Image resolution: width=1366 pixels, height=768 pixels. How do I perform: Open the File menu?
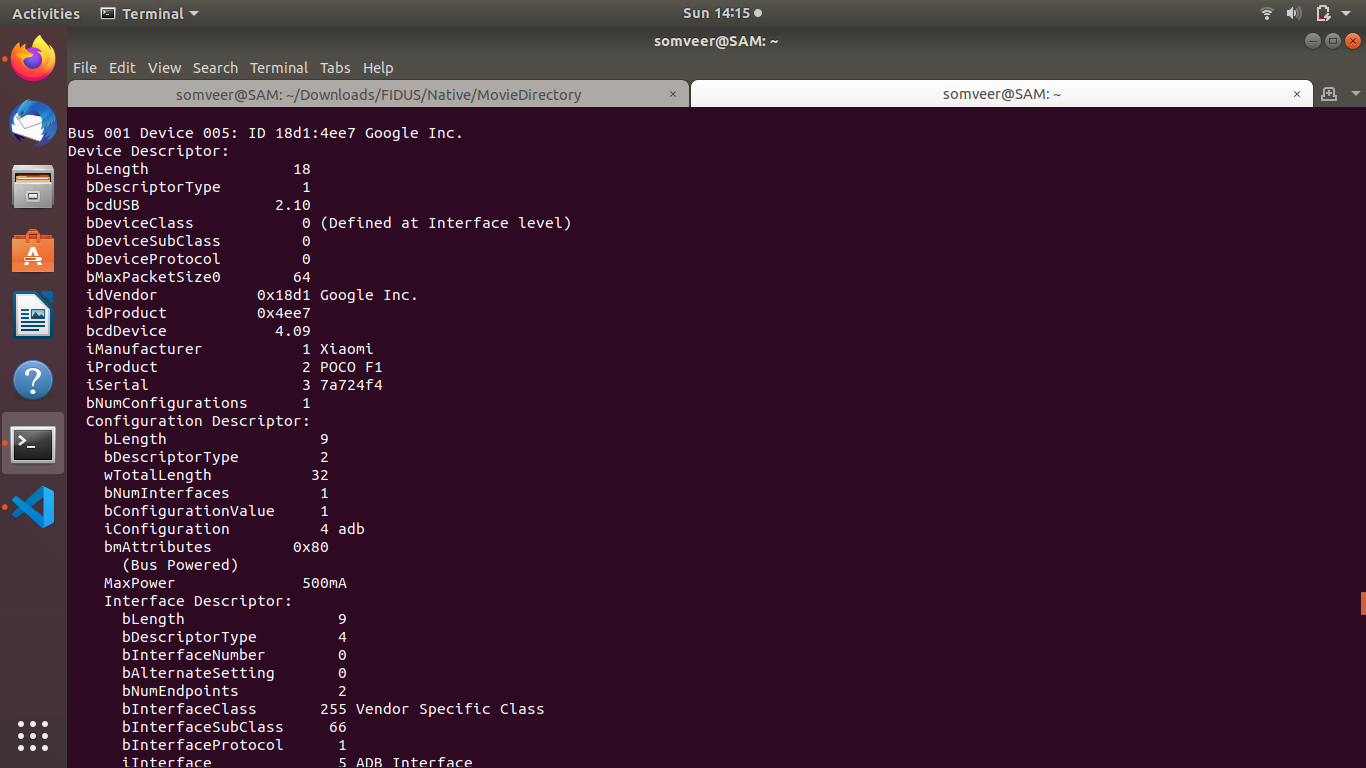pos(85,68)
